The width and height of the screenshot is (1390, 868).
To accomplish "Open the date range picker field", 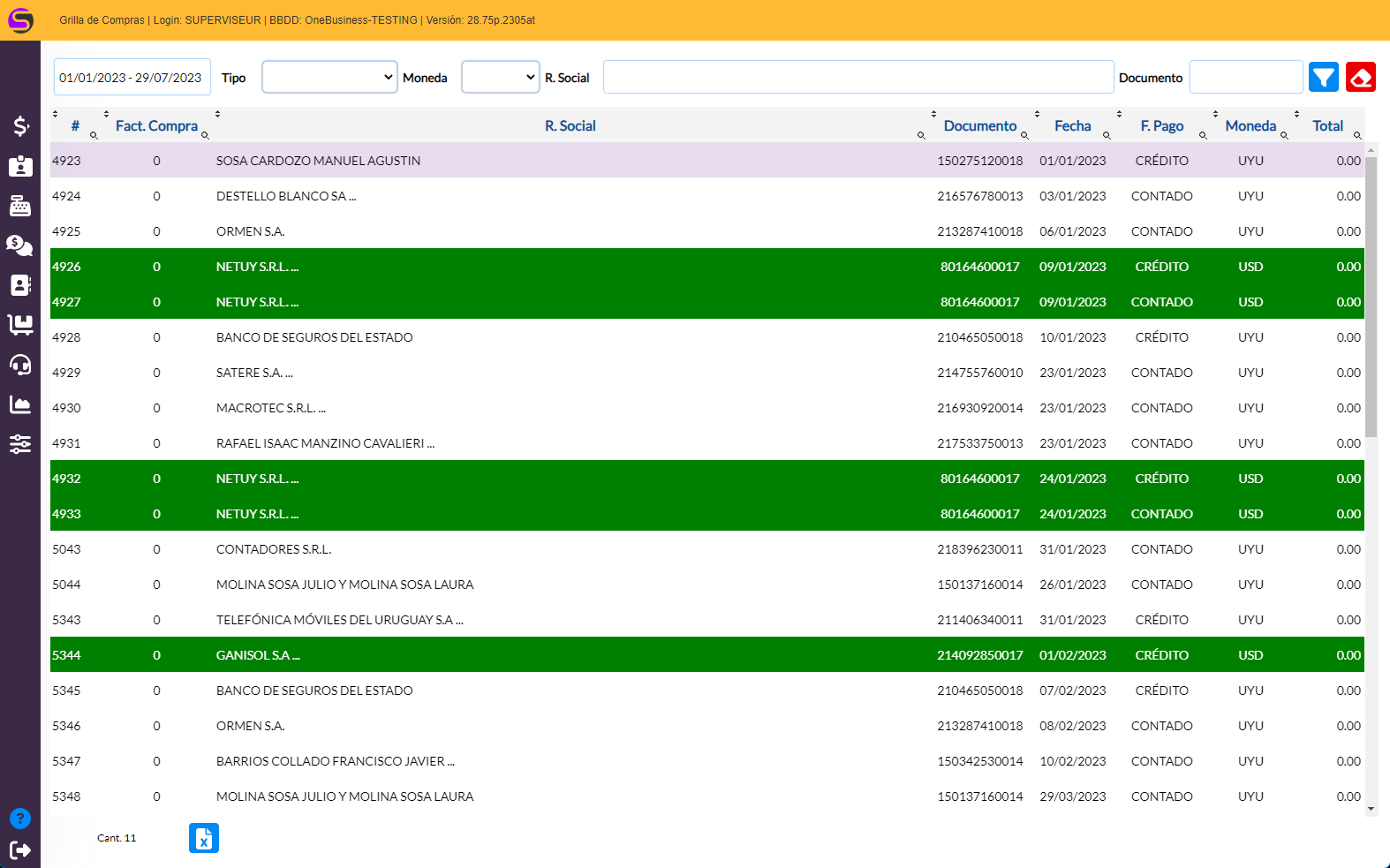I will (x=132, y=77).
